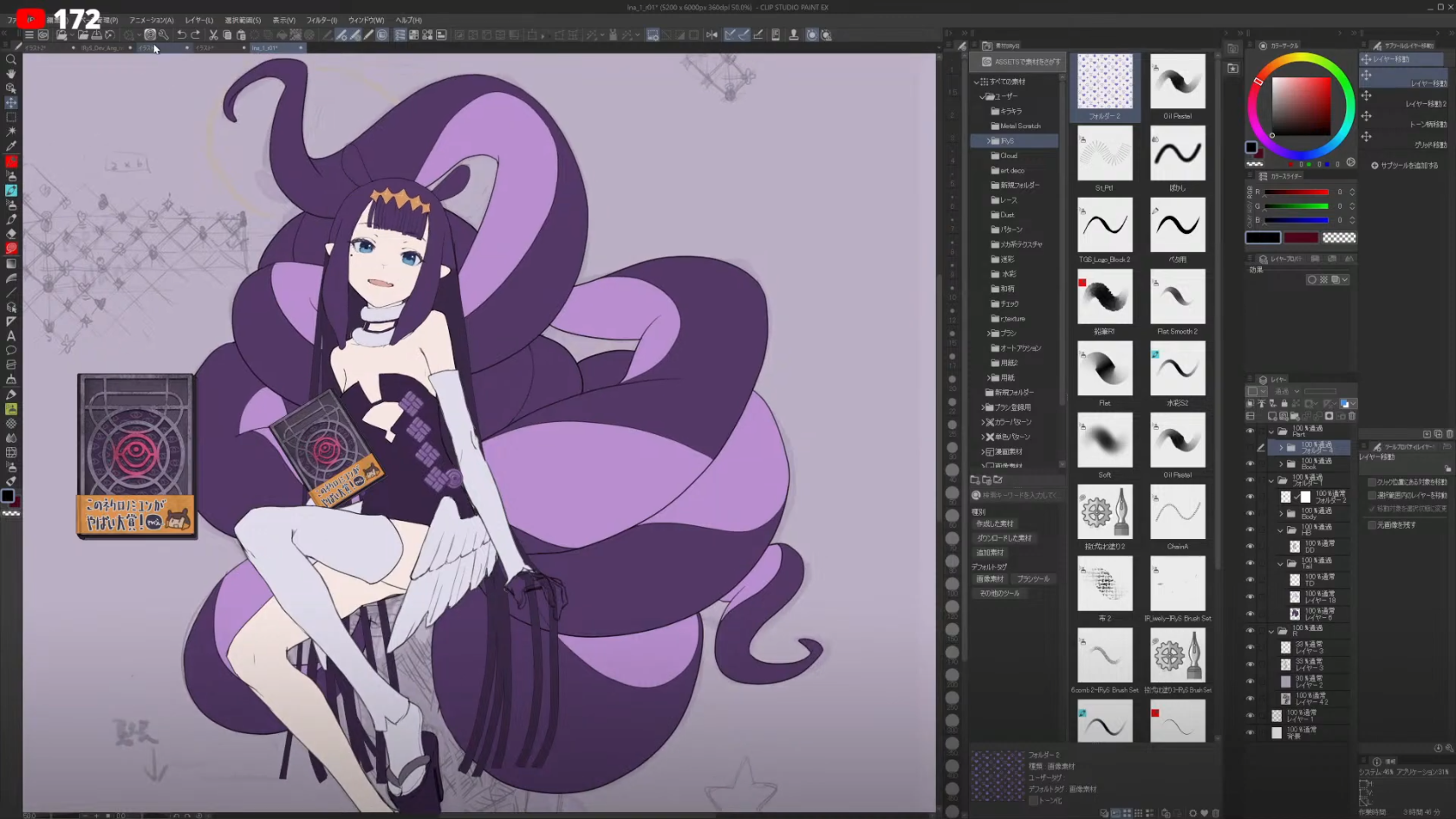The height and width of the screenshot is (819, 1456).
Task: Click the ブラシツール tag button
Action: [1033, 579]
